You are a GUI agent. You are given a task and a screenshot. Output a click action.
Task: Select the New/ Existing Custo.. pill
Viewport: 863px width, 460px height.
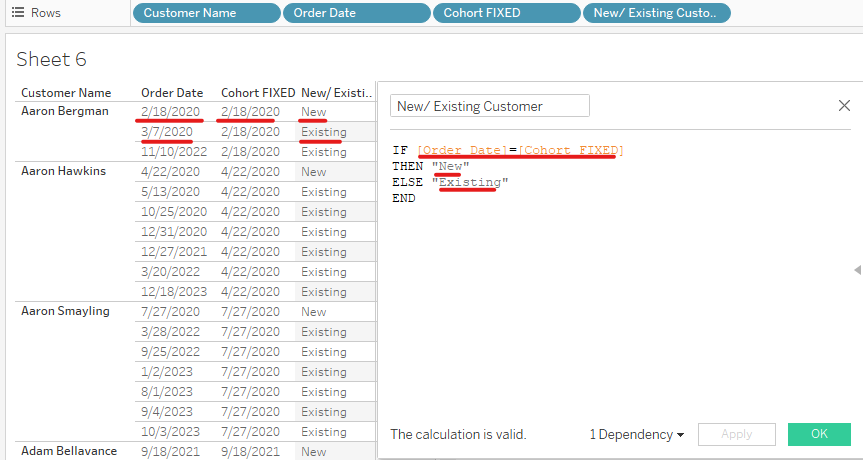tap(657, 13)
